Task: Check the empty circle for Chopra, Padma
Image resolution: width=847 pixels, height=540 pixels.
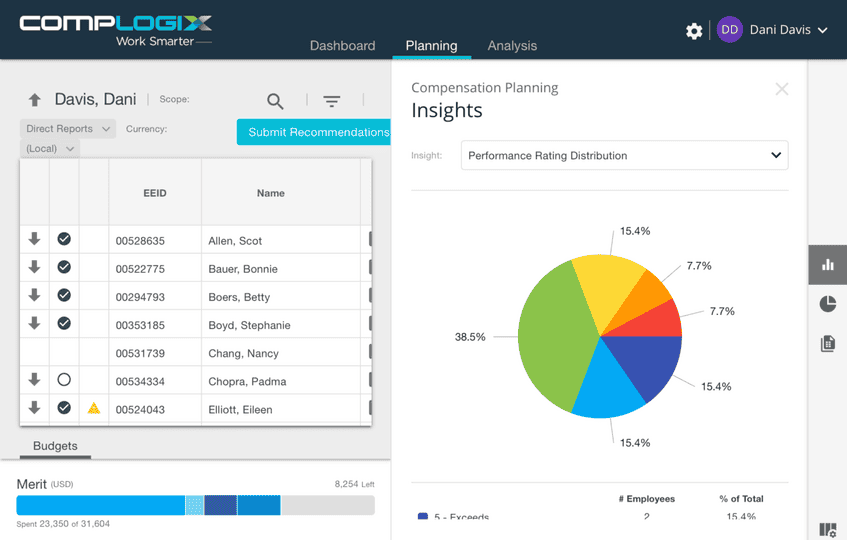Action: 64,380
